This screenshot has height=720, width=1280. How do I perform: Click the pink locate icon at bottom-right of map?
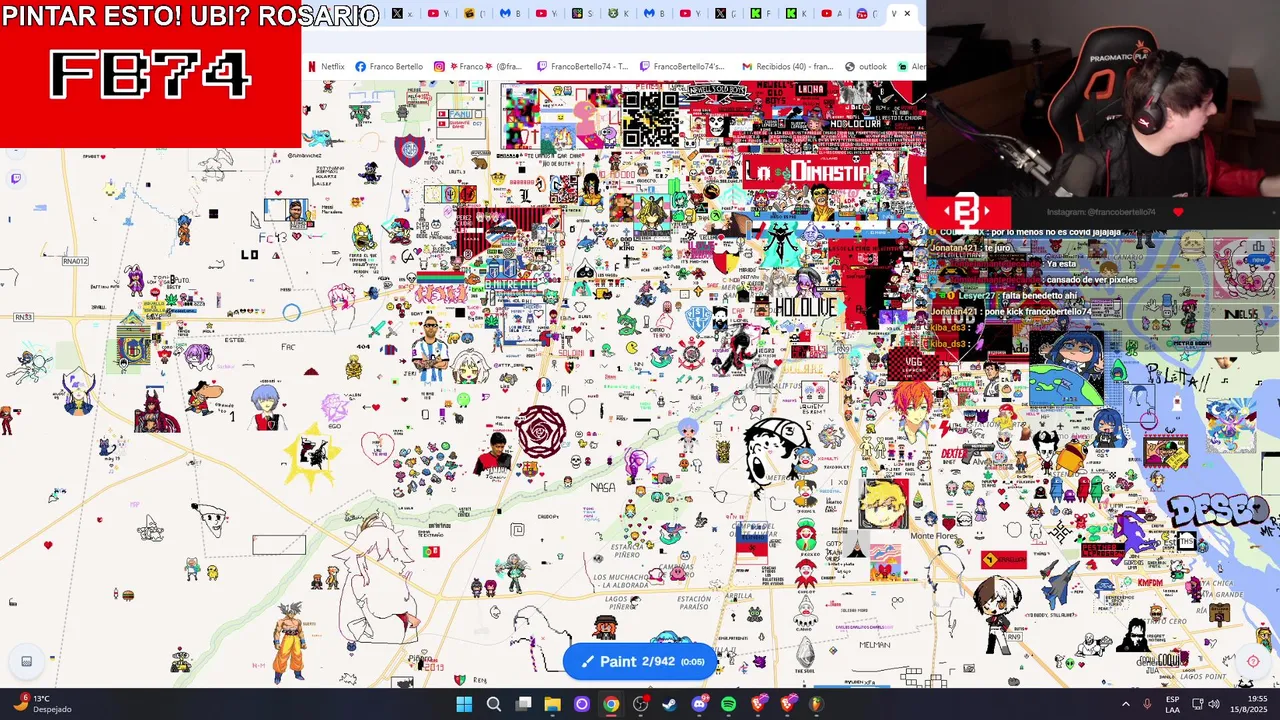click(1253, 661)
